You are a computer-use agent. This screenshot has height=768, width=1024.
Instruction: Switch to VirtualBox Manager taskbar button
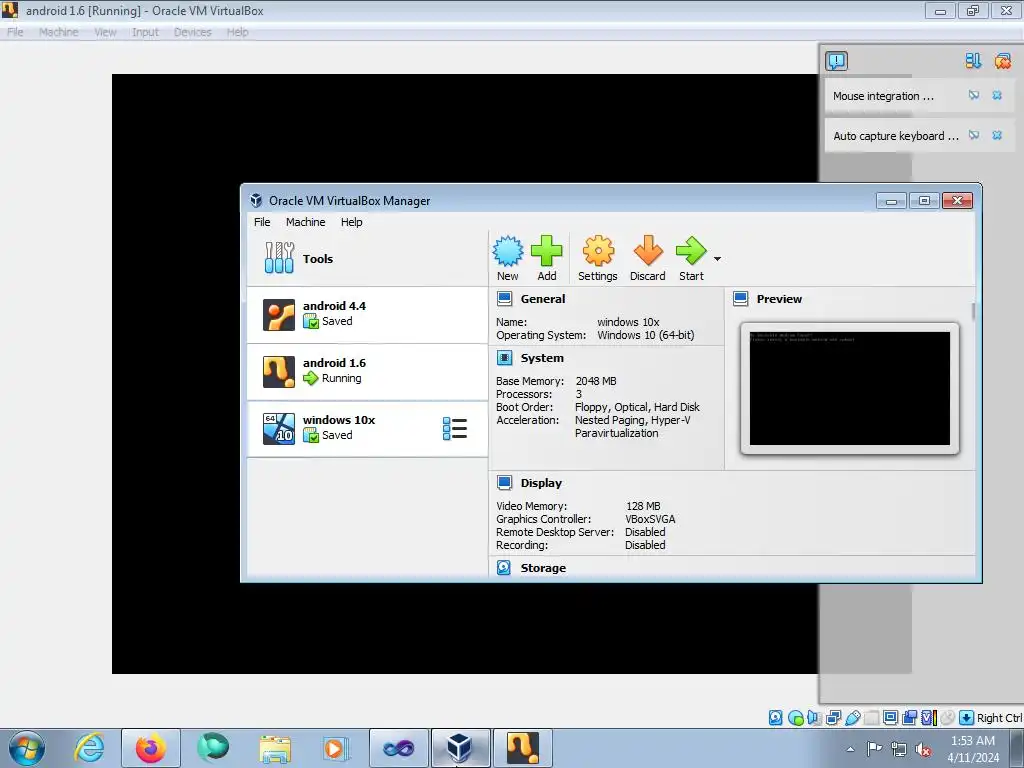(460, 748)
